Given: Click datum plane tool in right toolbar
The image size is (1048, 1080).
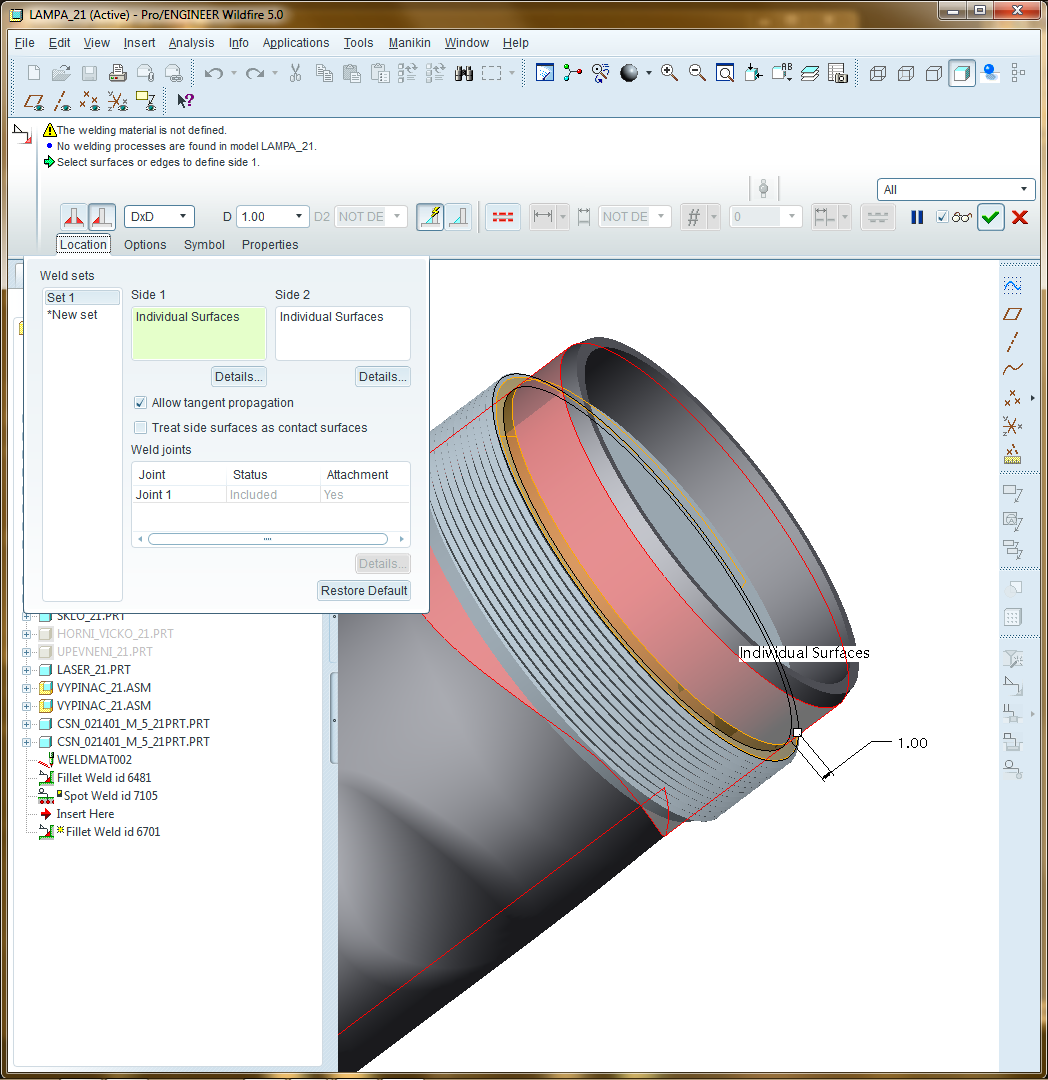Looking at the screenshot, I should tap(1012, 314).
